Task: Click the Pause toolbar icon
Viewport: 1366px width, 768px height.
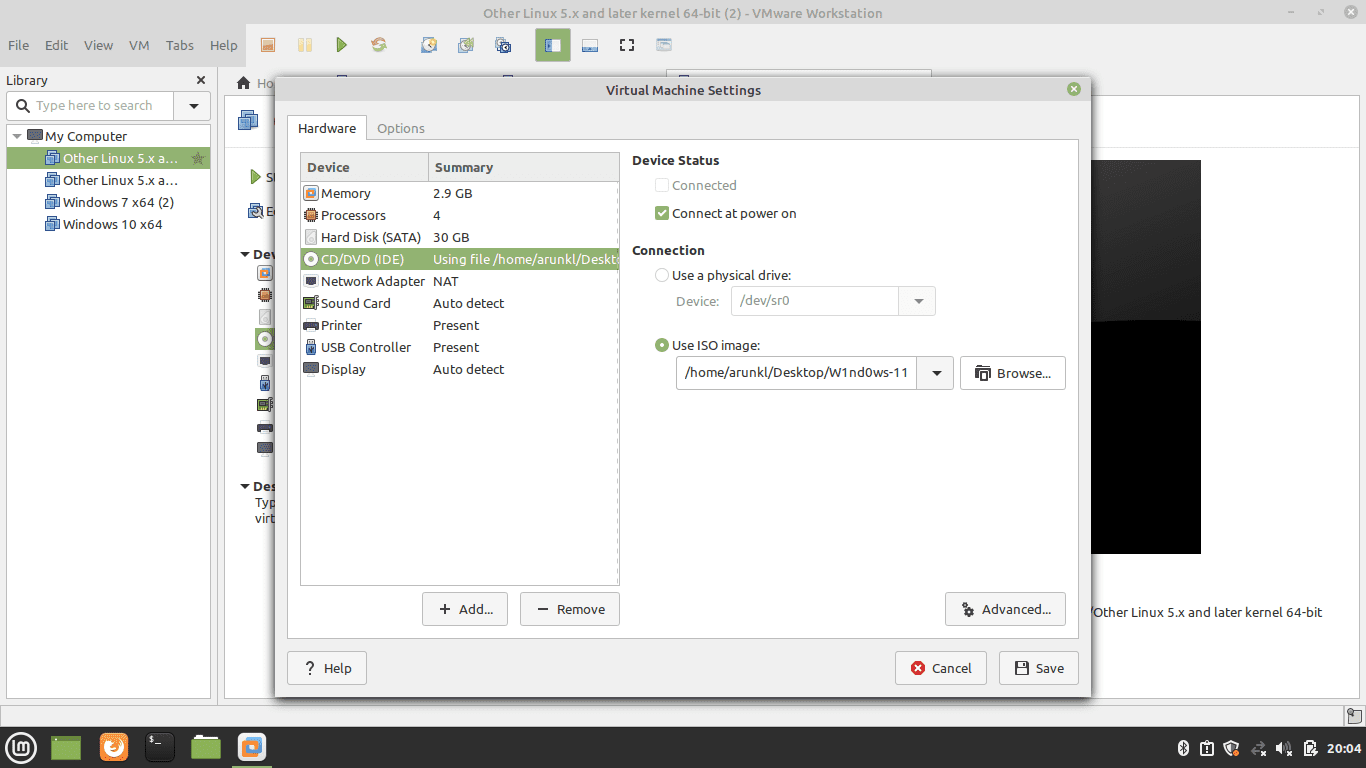Action: [305, 45]
